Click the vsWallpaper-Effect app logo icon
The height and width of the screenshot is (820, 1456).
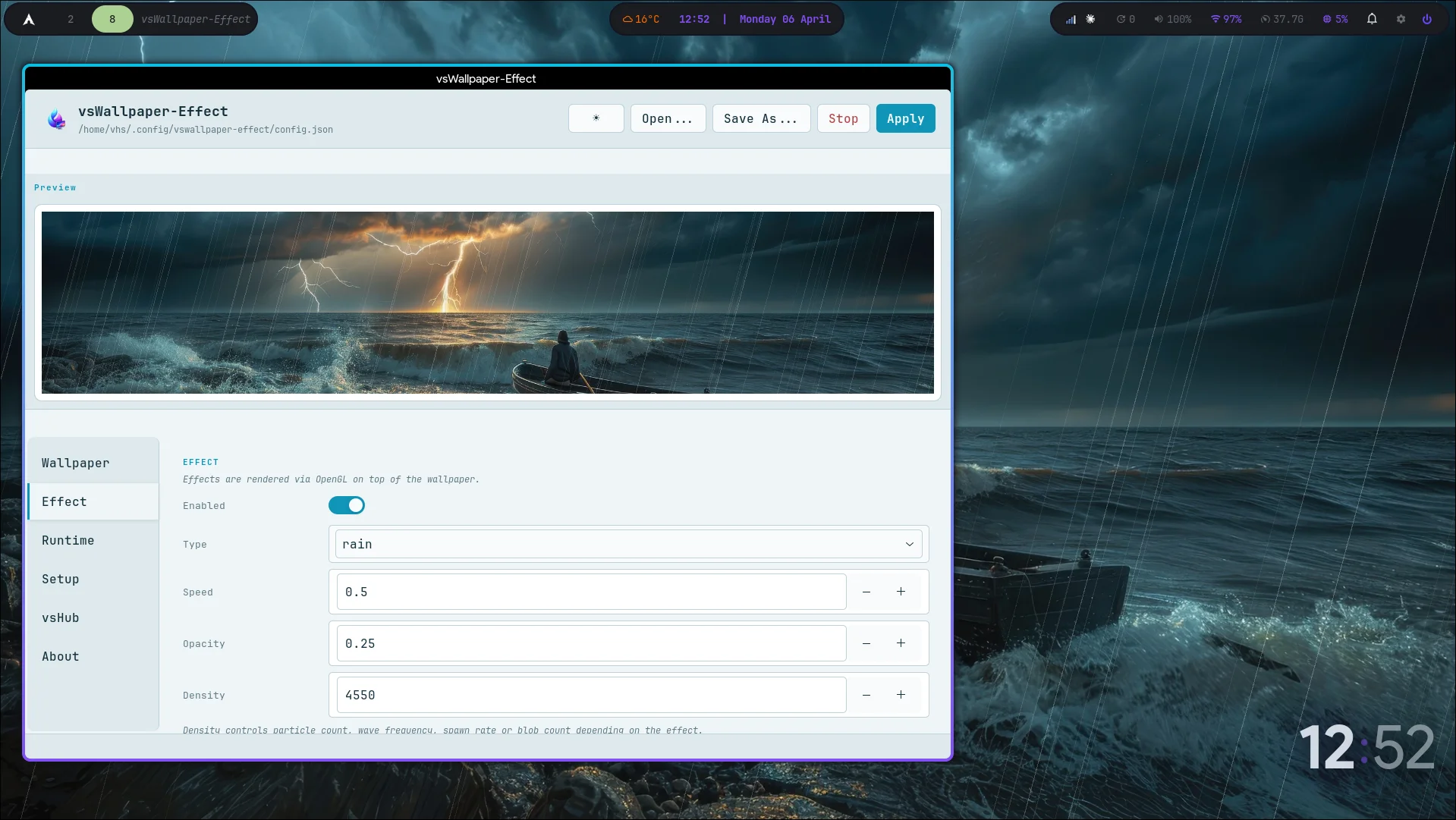point(56,119)
